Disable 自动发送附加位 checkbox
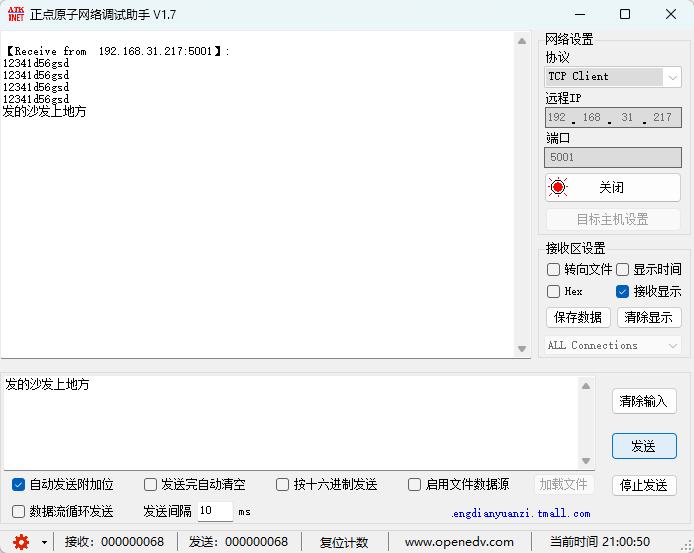 point(18,484)
